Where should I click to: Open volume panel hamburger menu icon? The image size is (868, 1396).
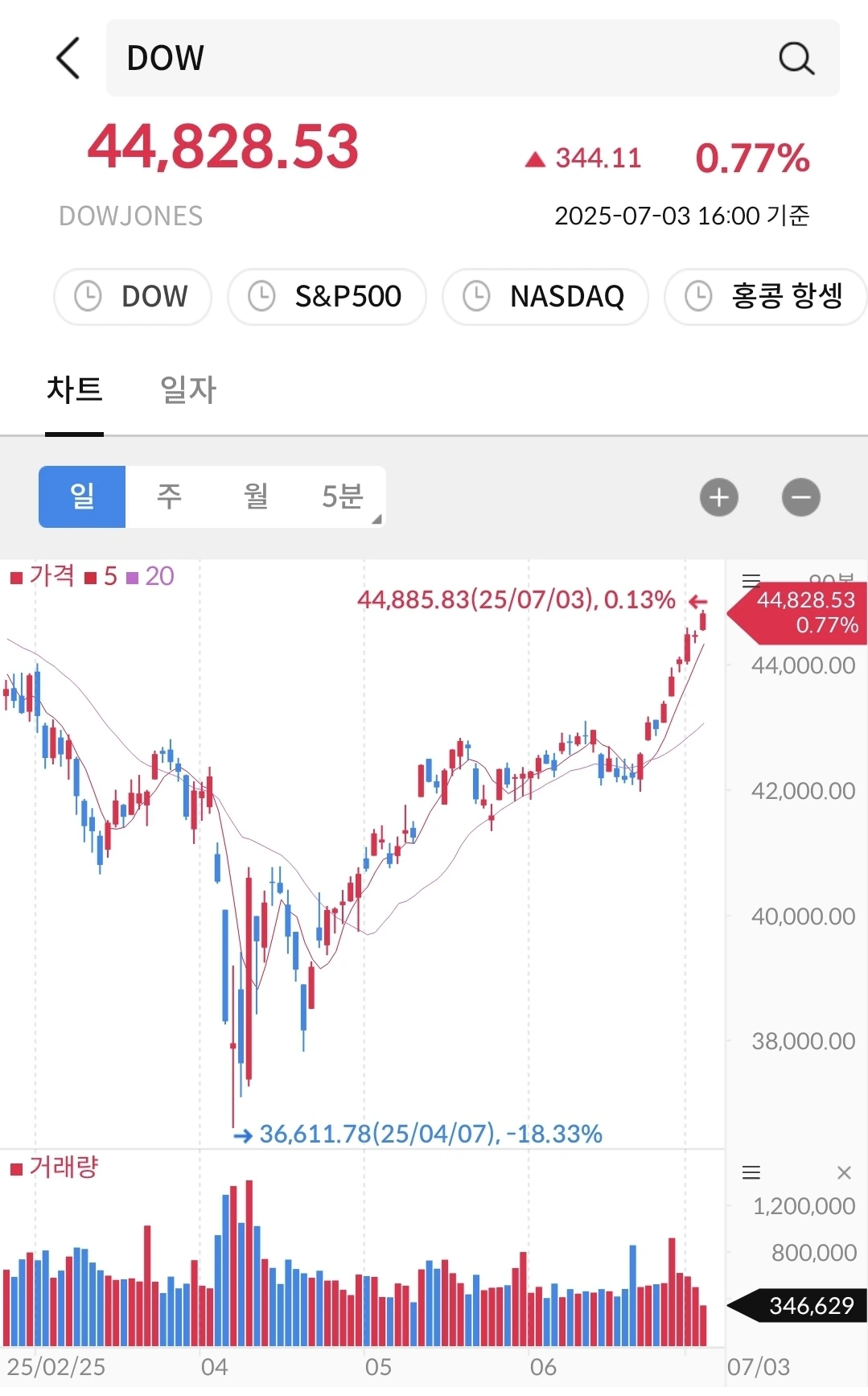click(751, 1172)
